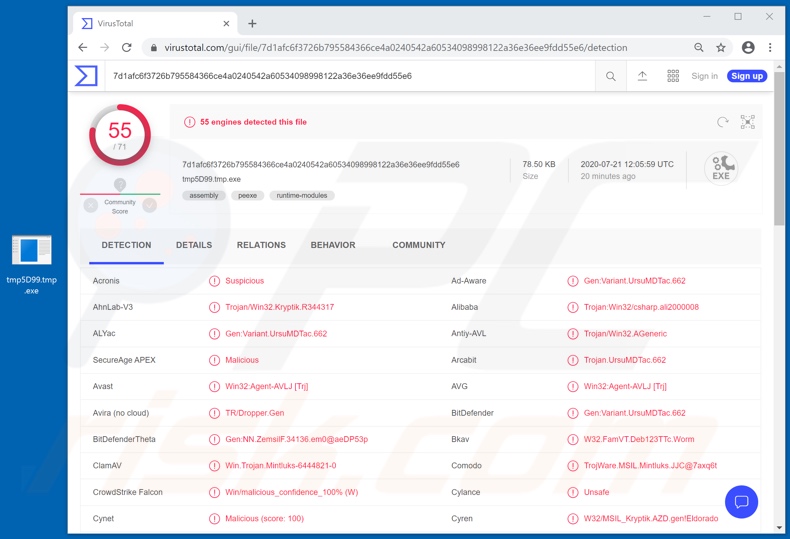
Task: Switch to the DETAILS tab
Action: click(x=194, y=245)
